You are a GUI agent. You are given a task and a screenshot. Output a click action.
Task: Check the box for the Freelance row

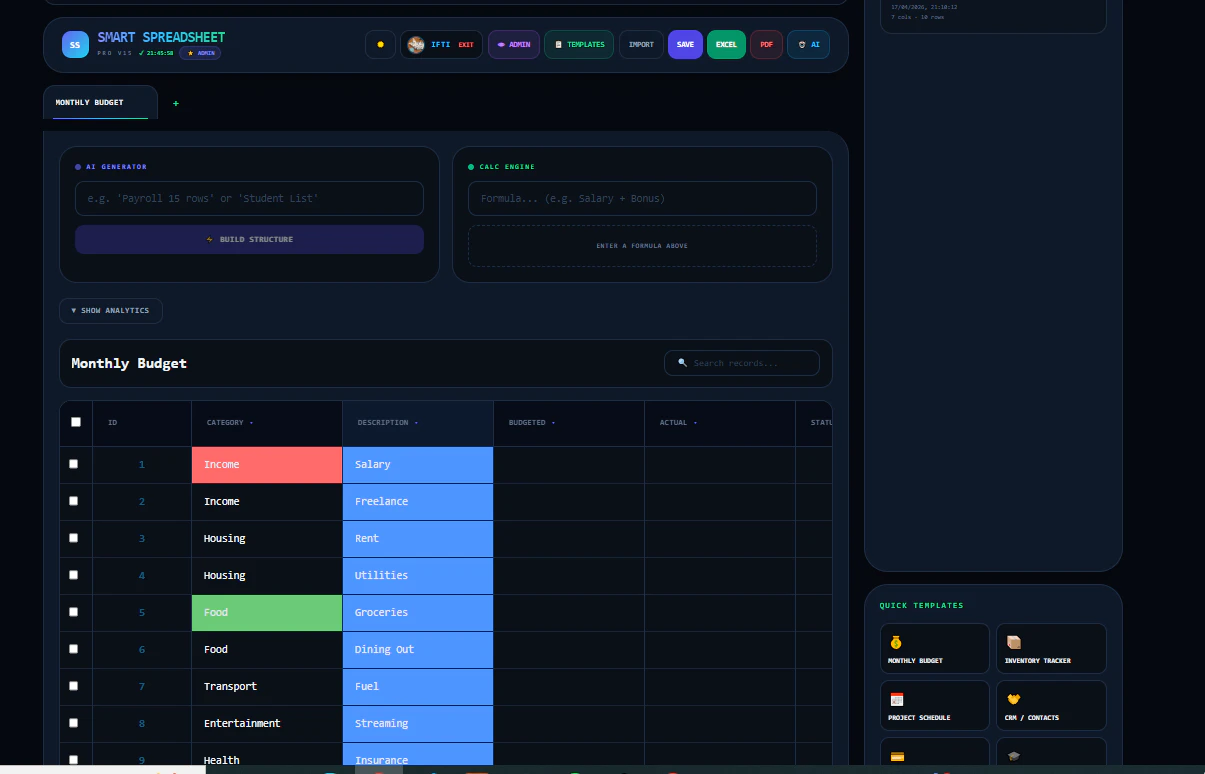(x=73, y=501)
